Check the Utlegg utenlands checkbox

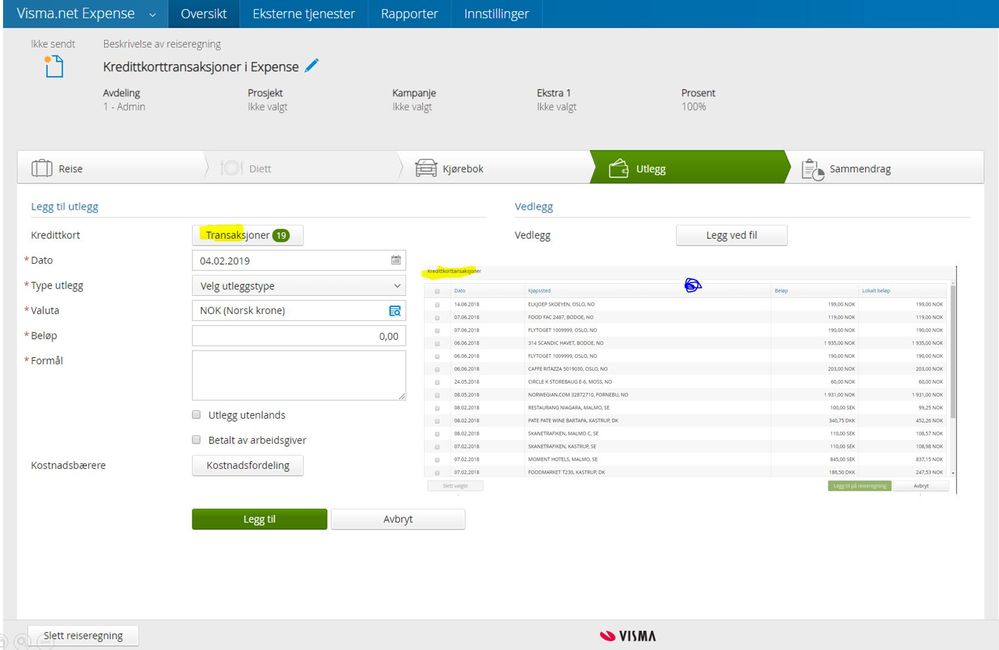(x=196, y=415)
